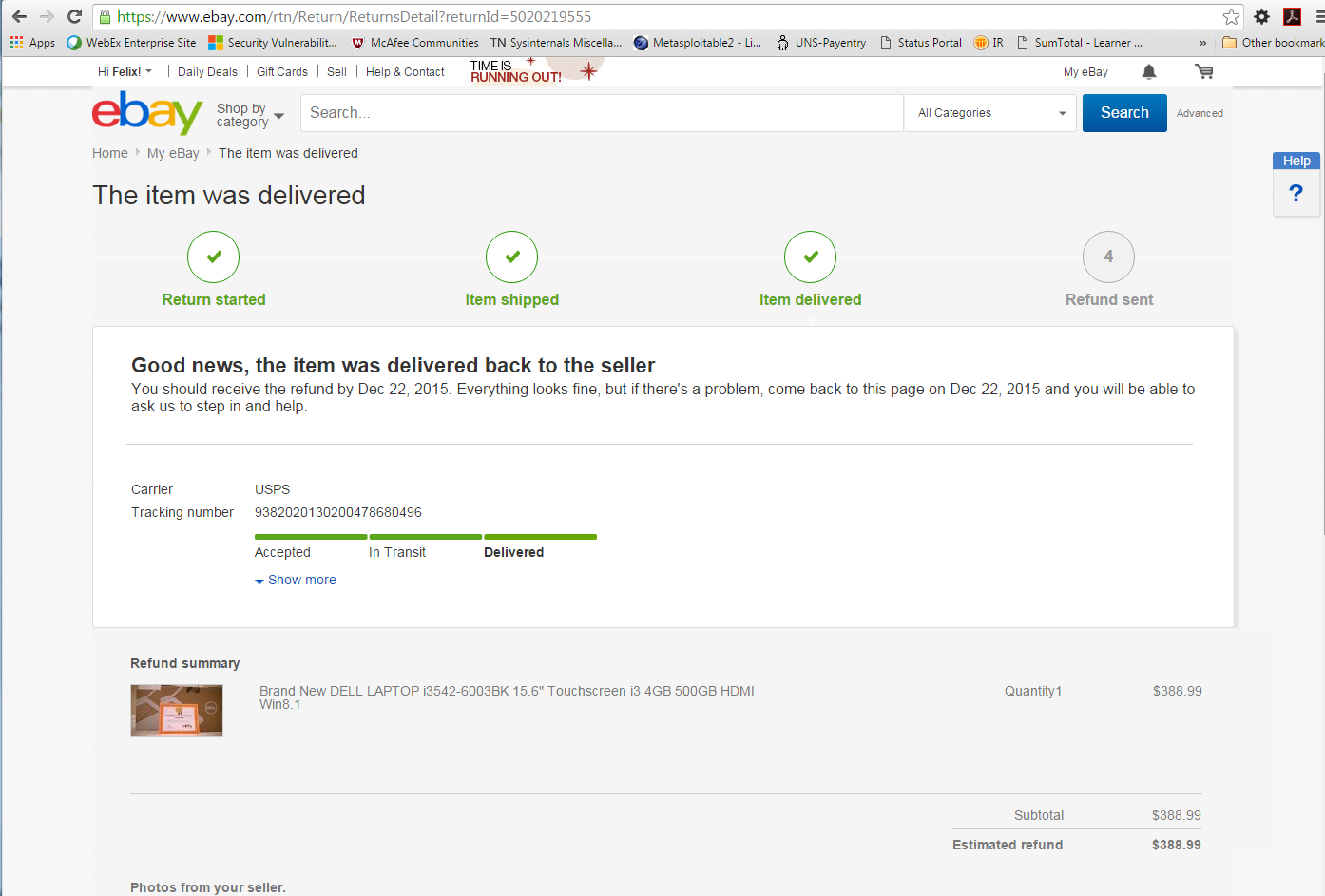Viewport: 1325px width, 896px height.
Task: Click the Accepted tracking progress segment
Action: [x=311, y=537]
